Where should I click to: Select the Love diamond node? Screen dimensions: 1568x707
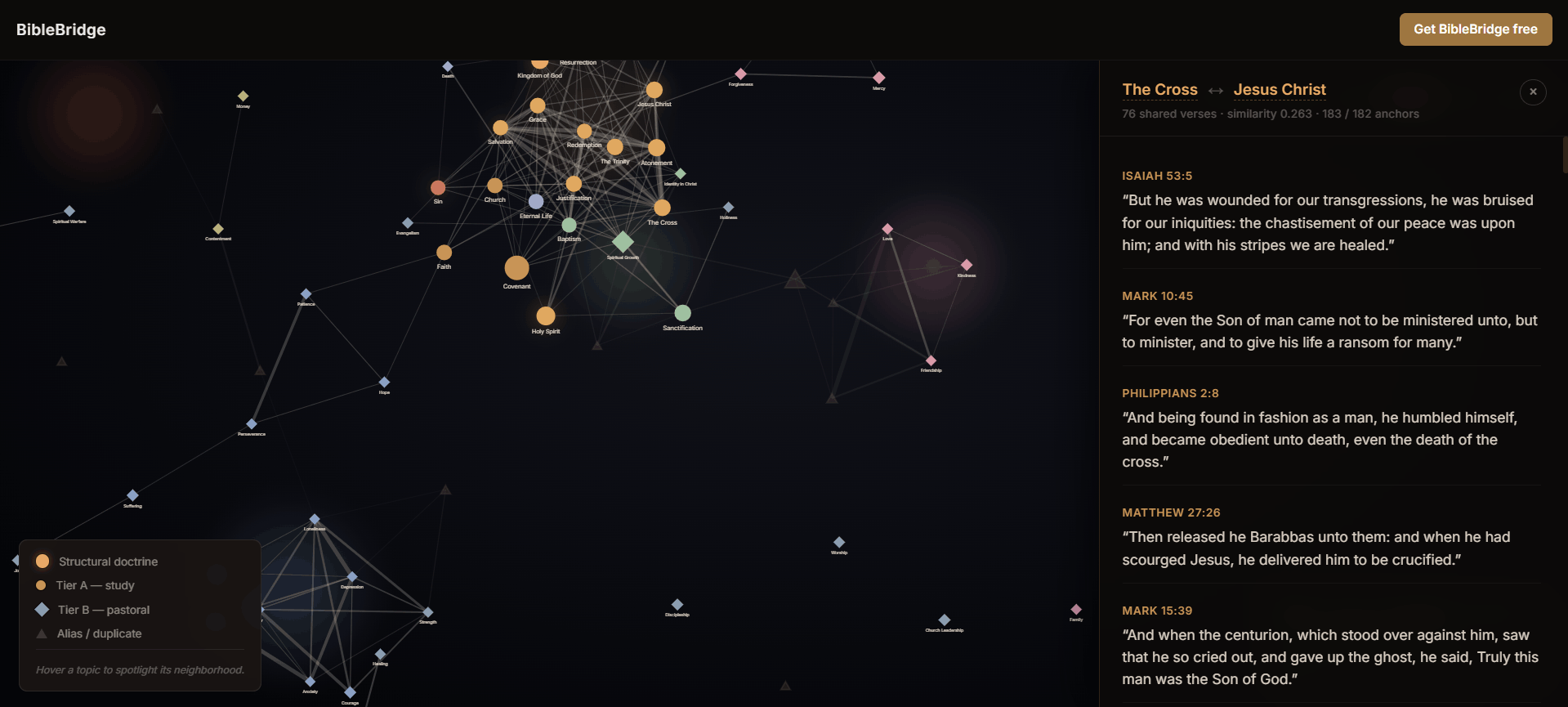click(x=887, y=229)
